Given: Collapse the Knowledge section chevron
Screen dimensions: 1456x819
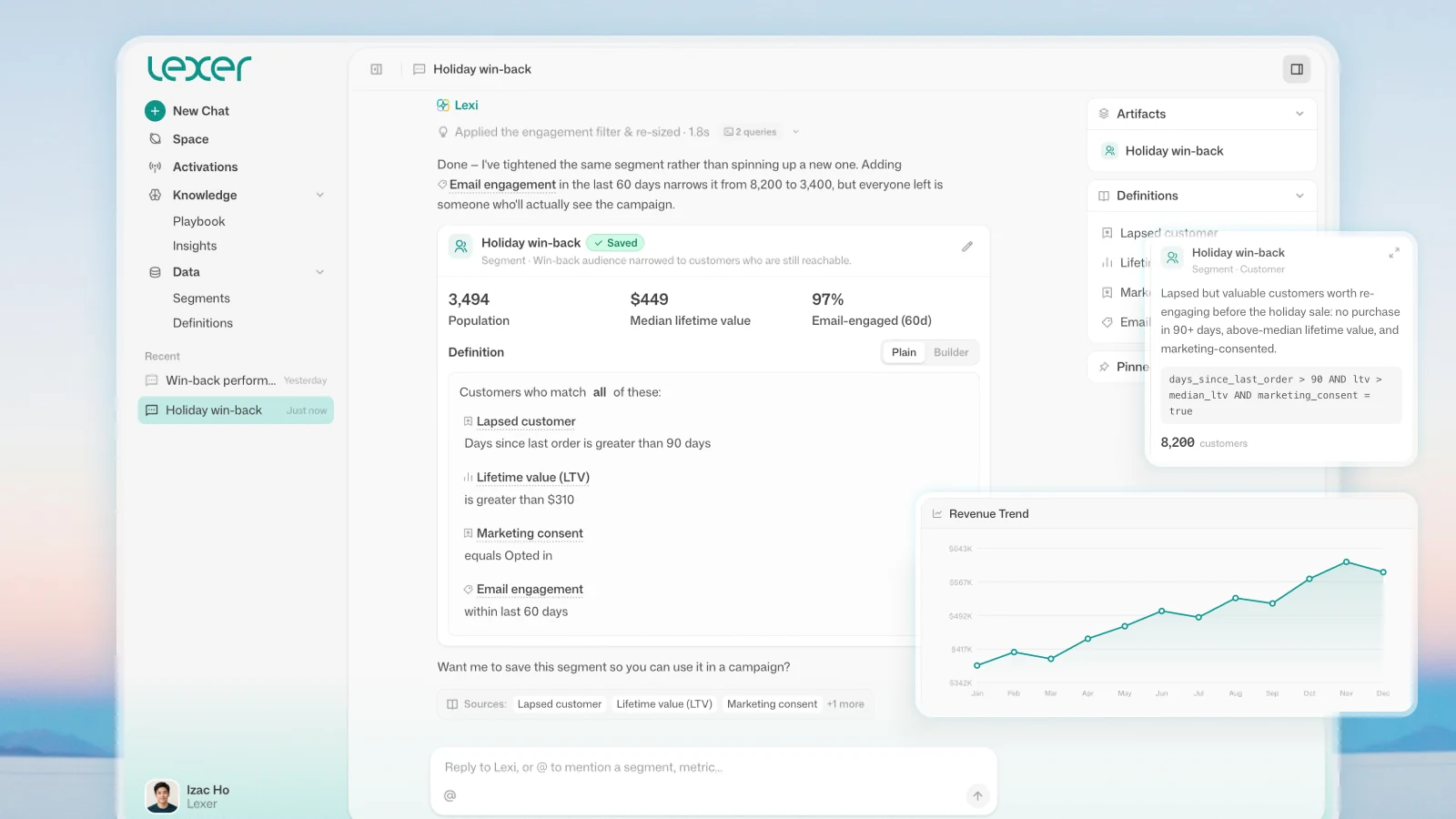Looking at the screenshot, I should coord(320,195).
